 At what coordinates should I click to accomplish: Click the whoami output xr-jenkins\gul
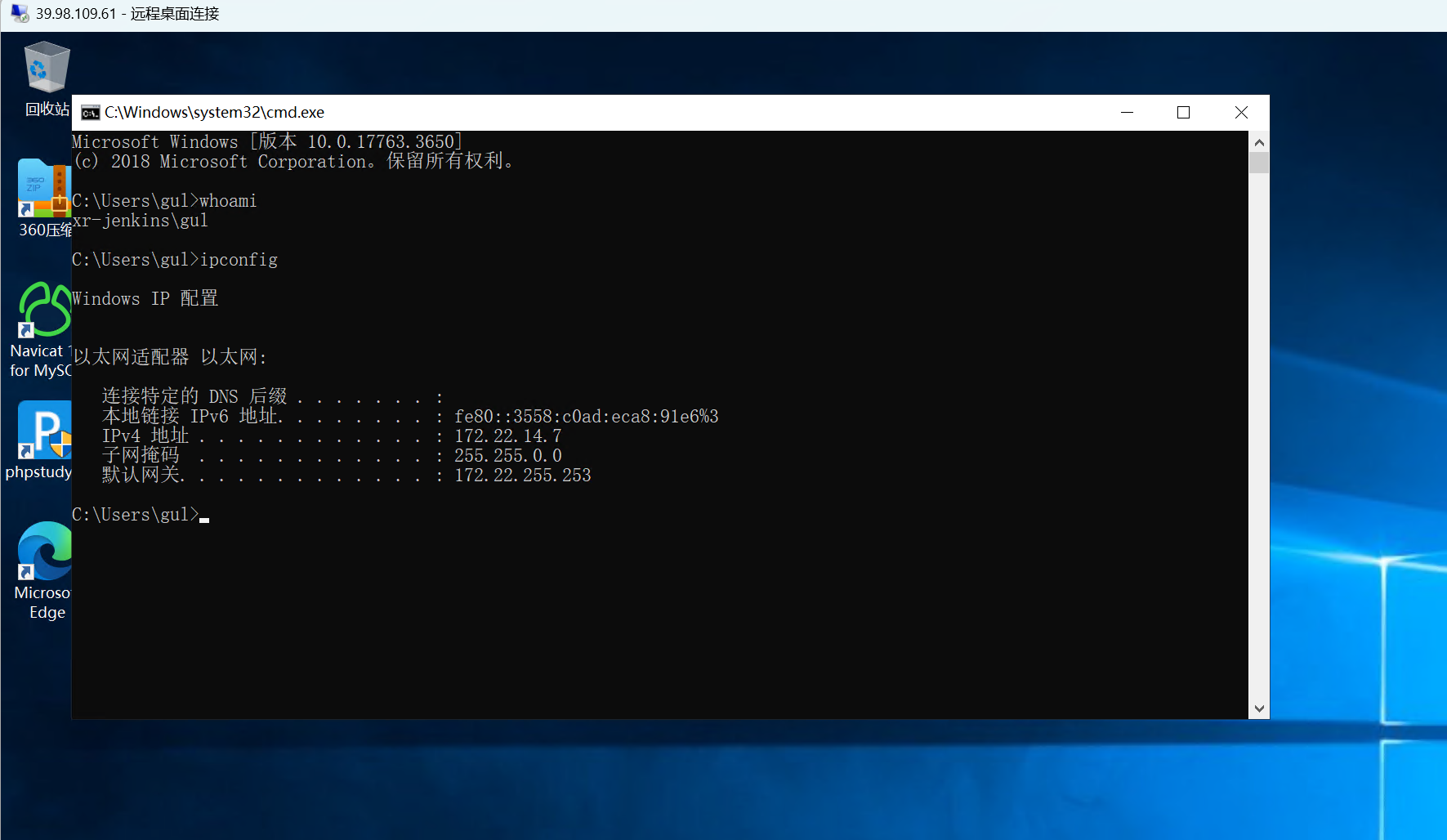tap(140, 221)
